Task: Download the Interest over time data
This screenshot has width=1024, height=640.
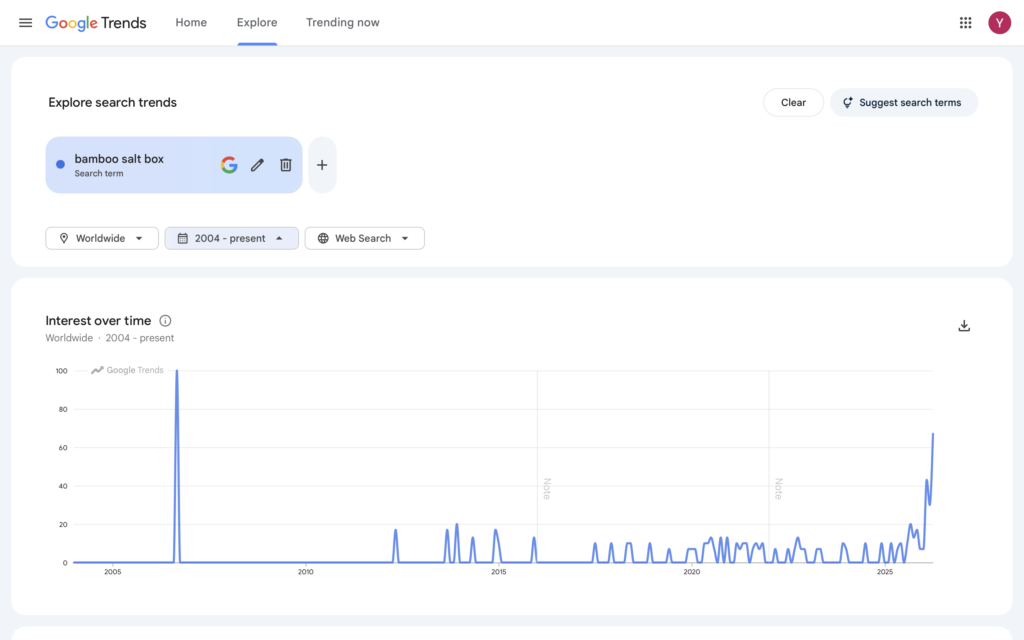Action: (964, 326)
